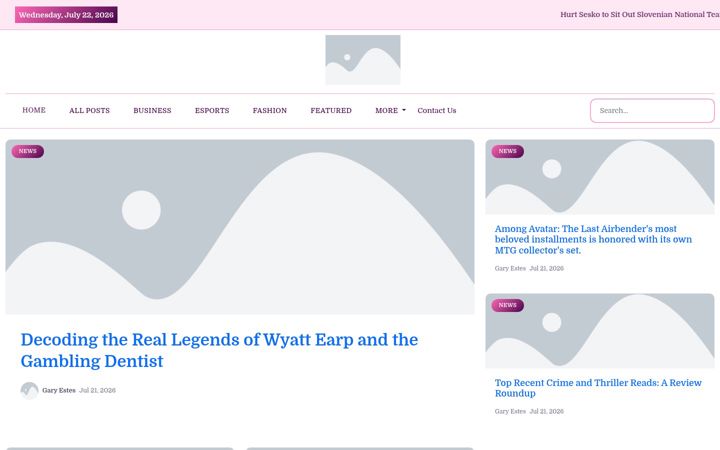
Task: Click the NEWS badge on Wyatt Earp article
Action: (x=28, y=151)
